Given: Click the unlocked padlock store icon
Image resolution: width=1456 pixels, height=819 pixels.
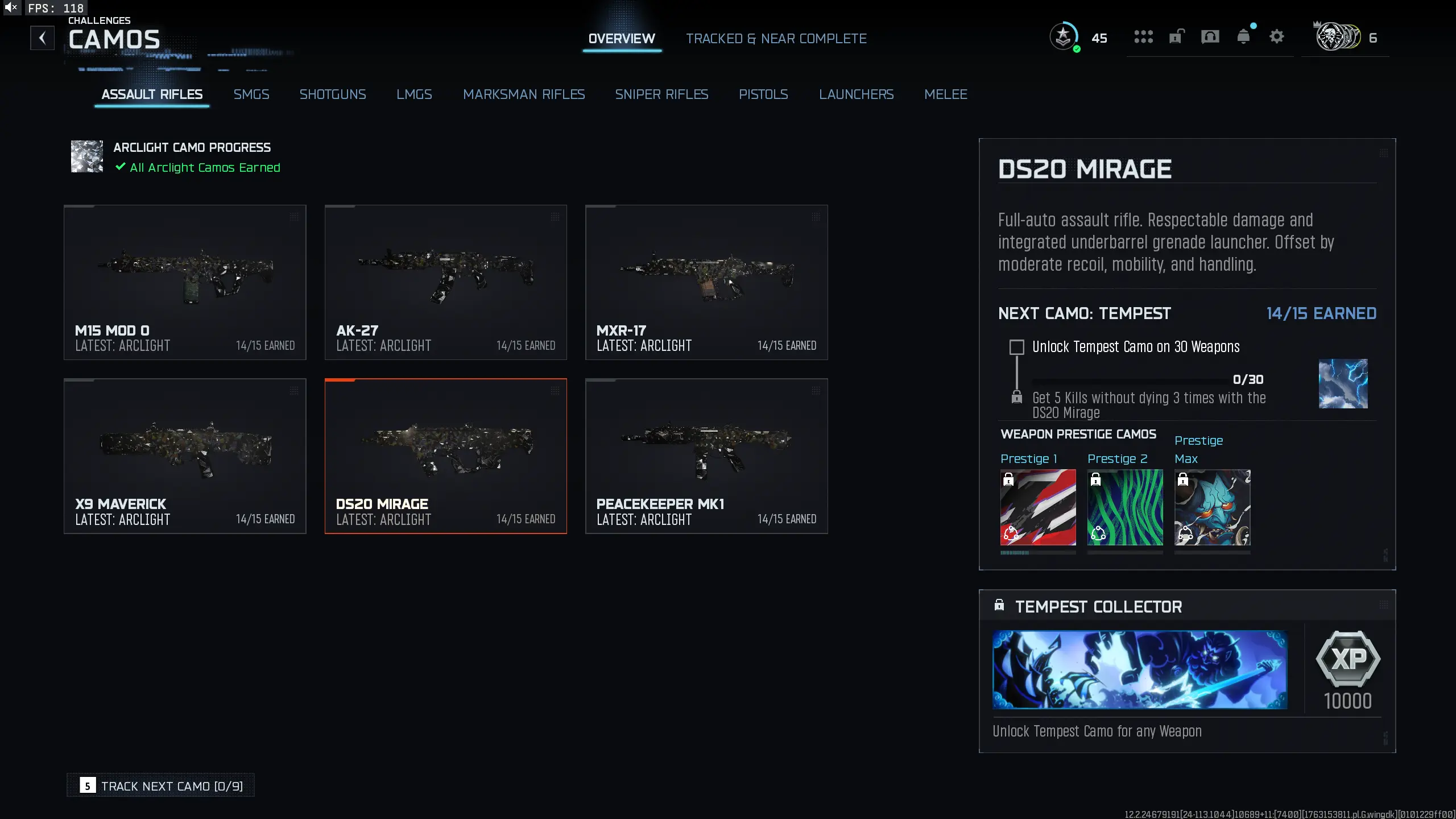Looking at the screenshot, I should point(1176,36).
